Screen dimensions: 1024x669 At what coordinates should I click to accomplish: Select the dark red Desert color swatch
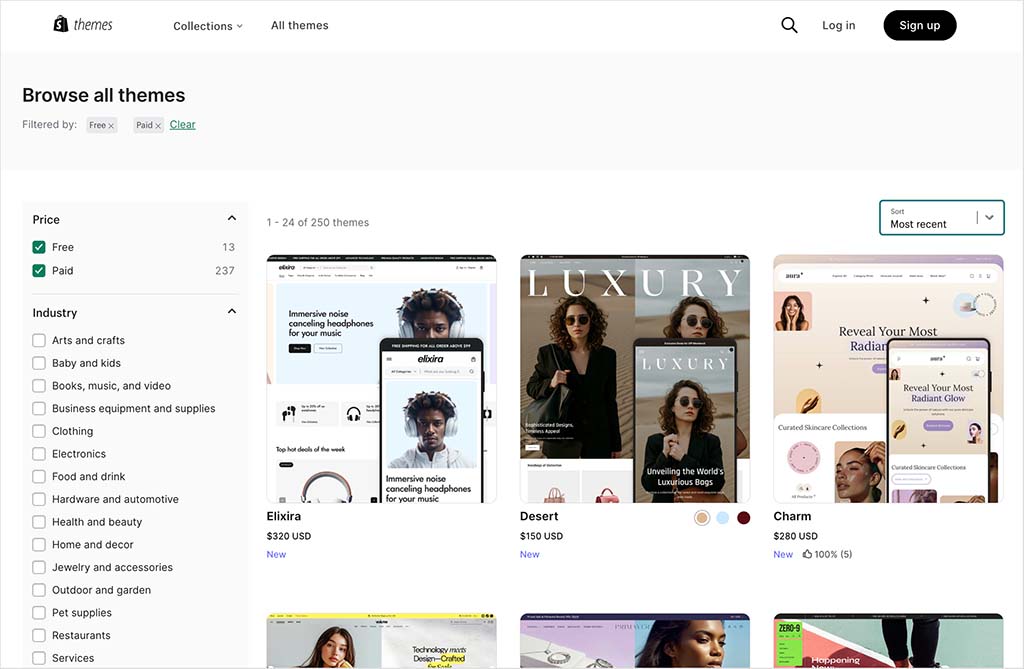[743, 518]
